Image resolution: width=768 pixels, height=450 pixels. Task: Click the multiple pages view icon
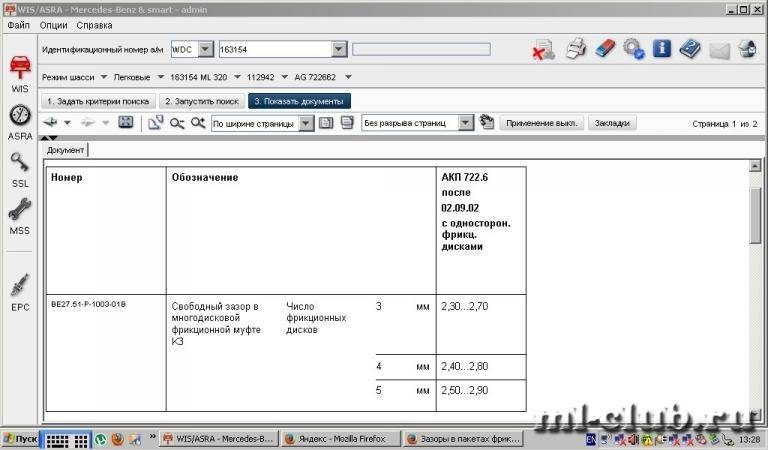click(x=347, y=123)
